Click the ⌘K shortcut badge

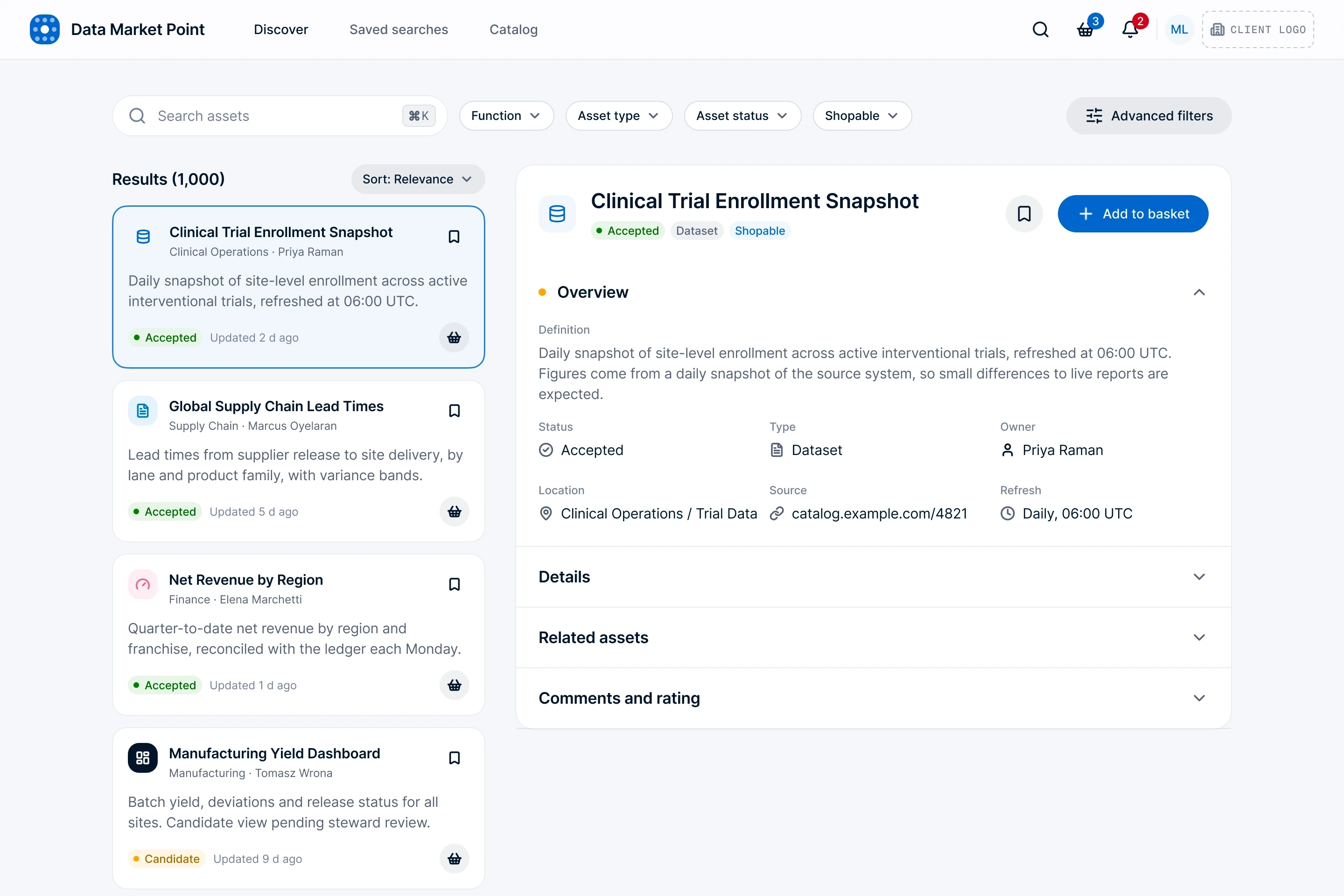pos(419,116)
